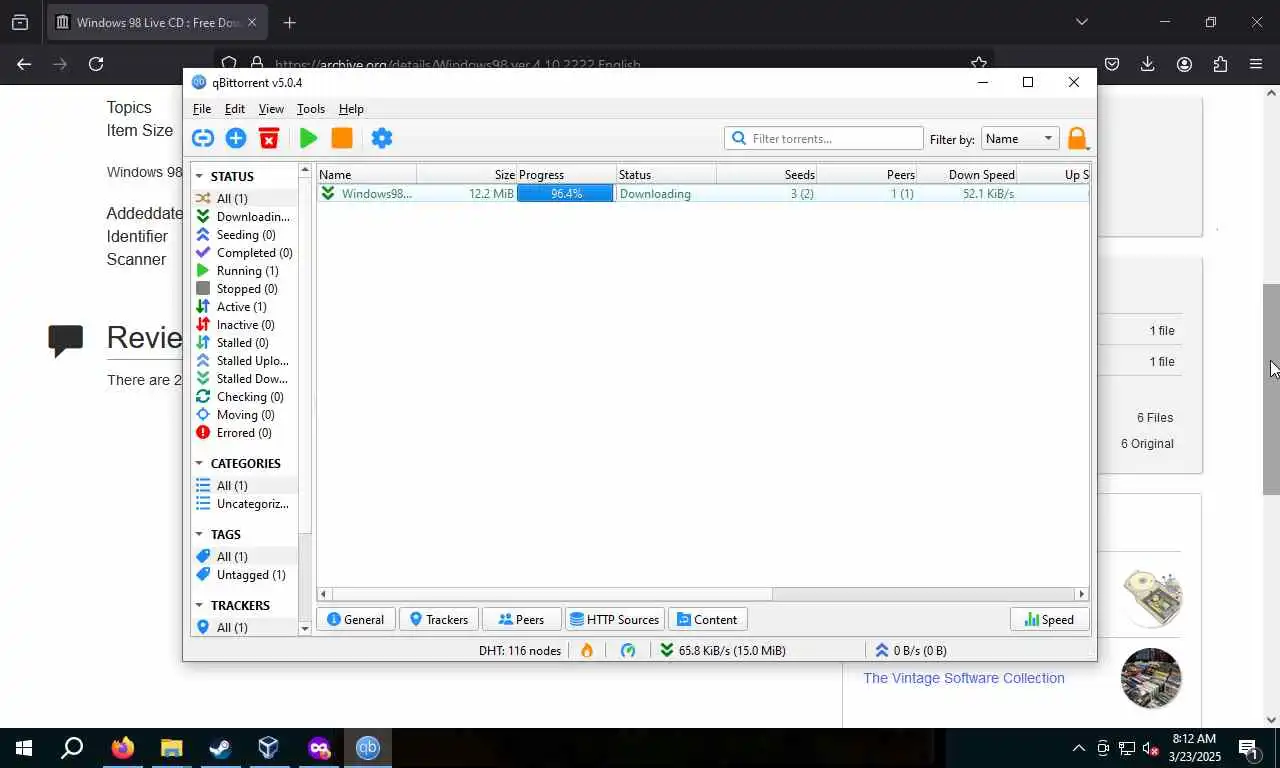The height and width of the screenshot is (768, 1280).
Task: Select the Untagged (1) tag filter
Action: tap(244, 574)
